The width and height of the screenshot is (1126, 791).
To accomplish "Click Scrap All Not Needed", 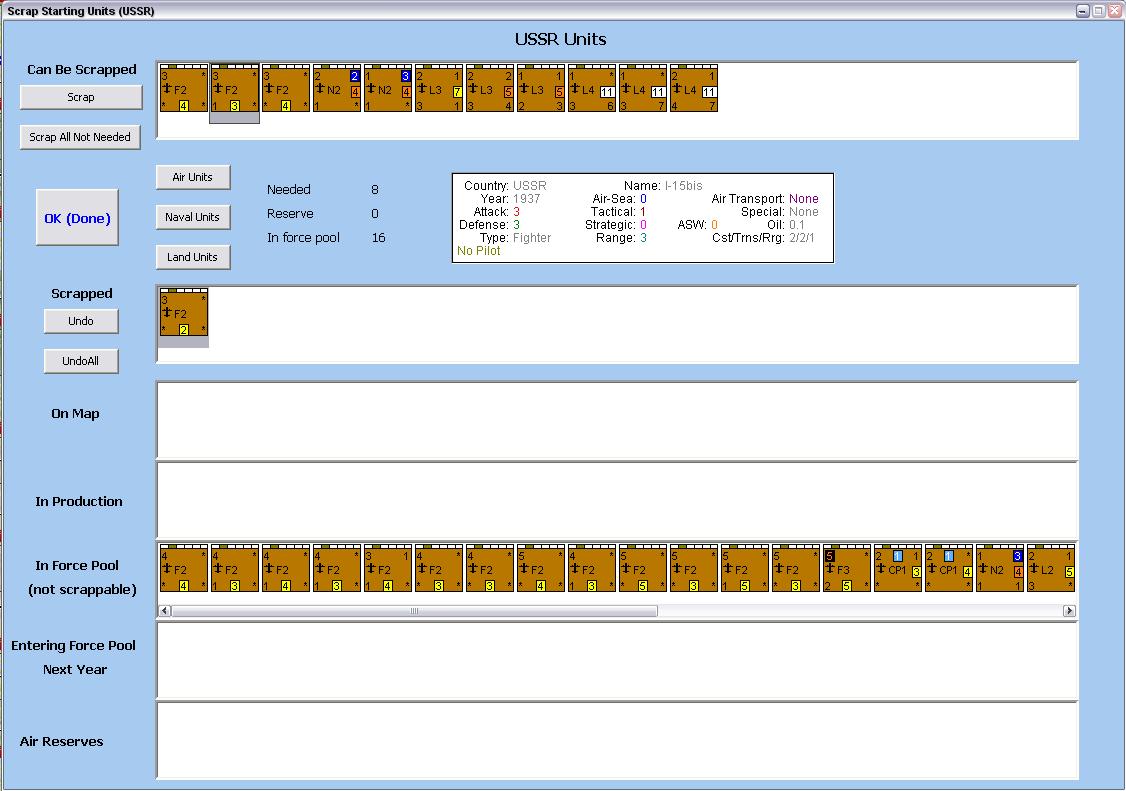I will point(80,137).
